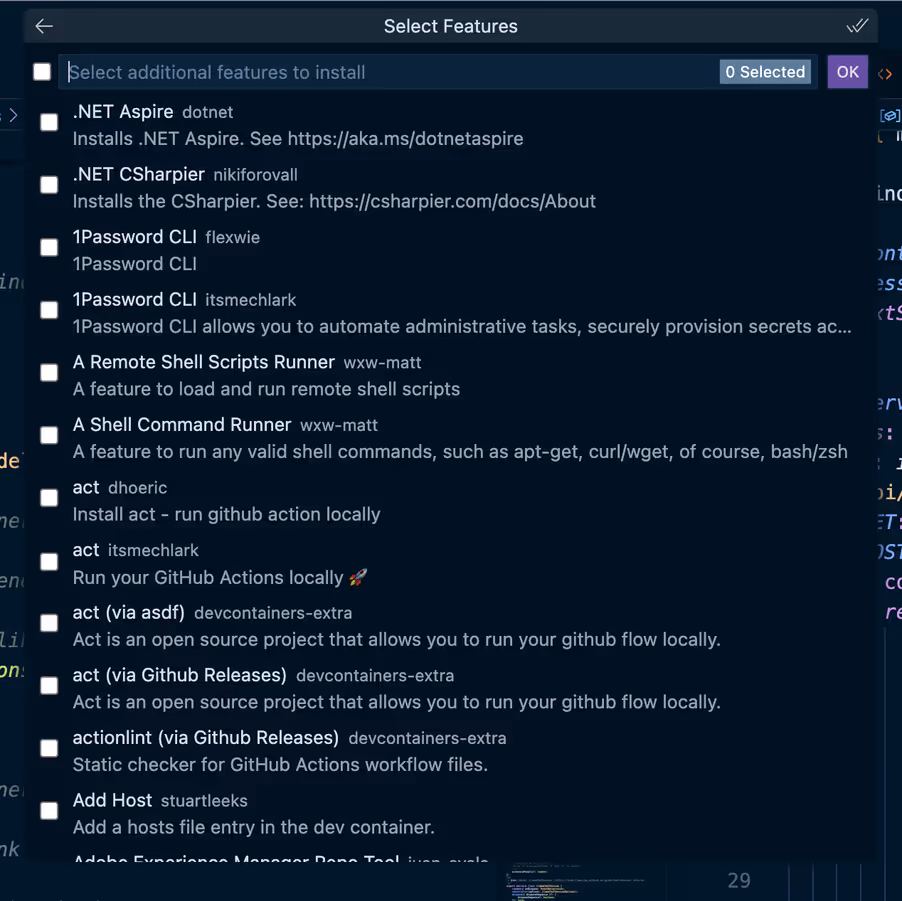This screenshot has width=902, height=901.
Task: Click the 'stuartleeks' publisher label
Action: pos(204,801)
